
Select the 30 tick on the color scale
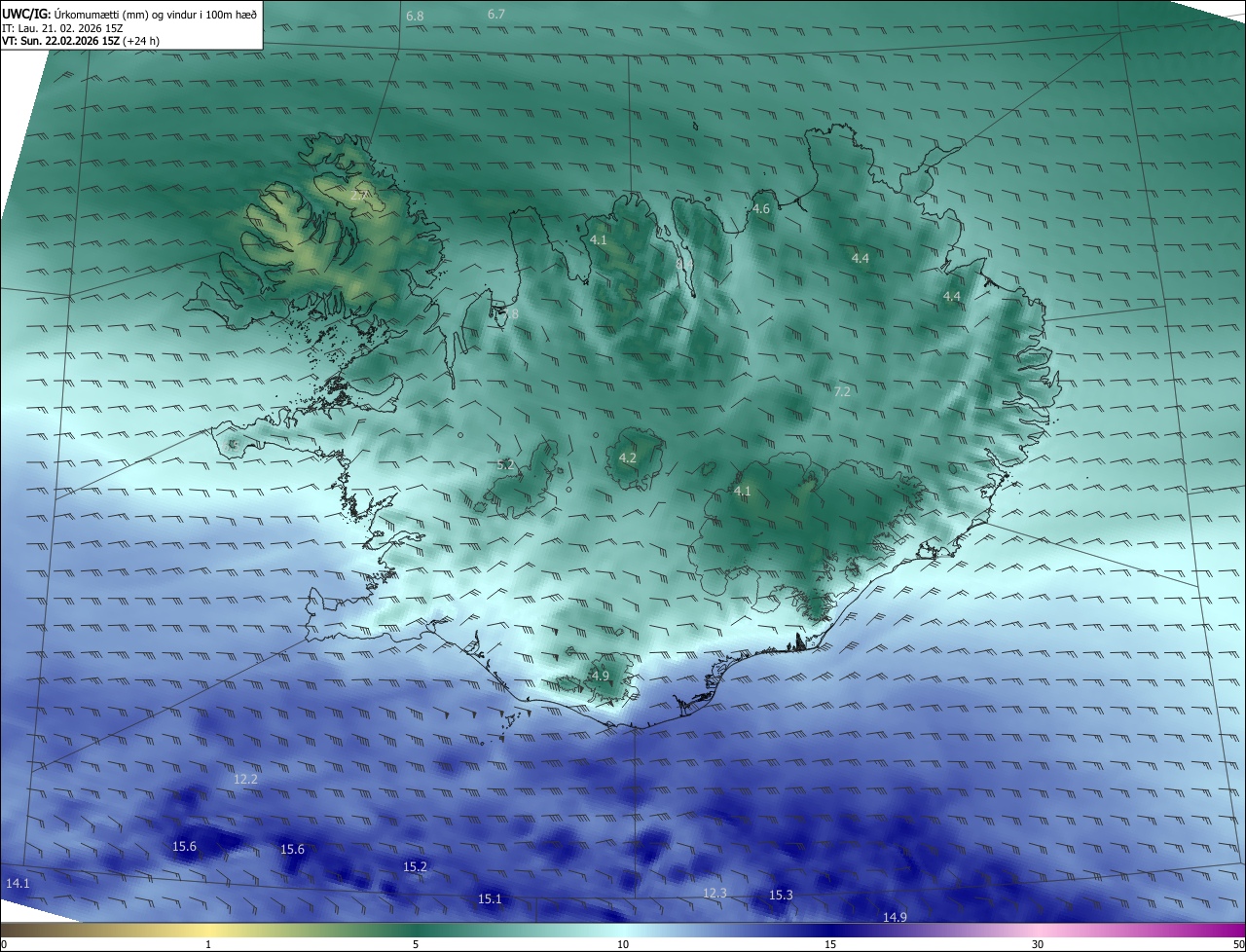[x=1038, y=944]
